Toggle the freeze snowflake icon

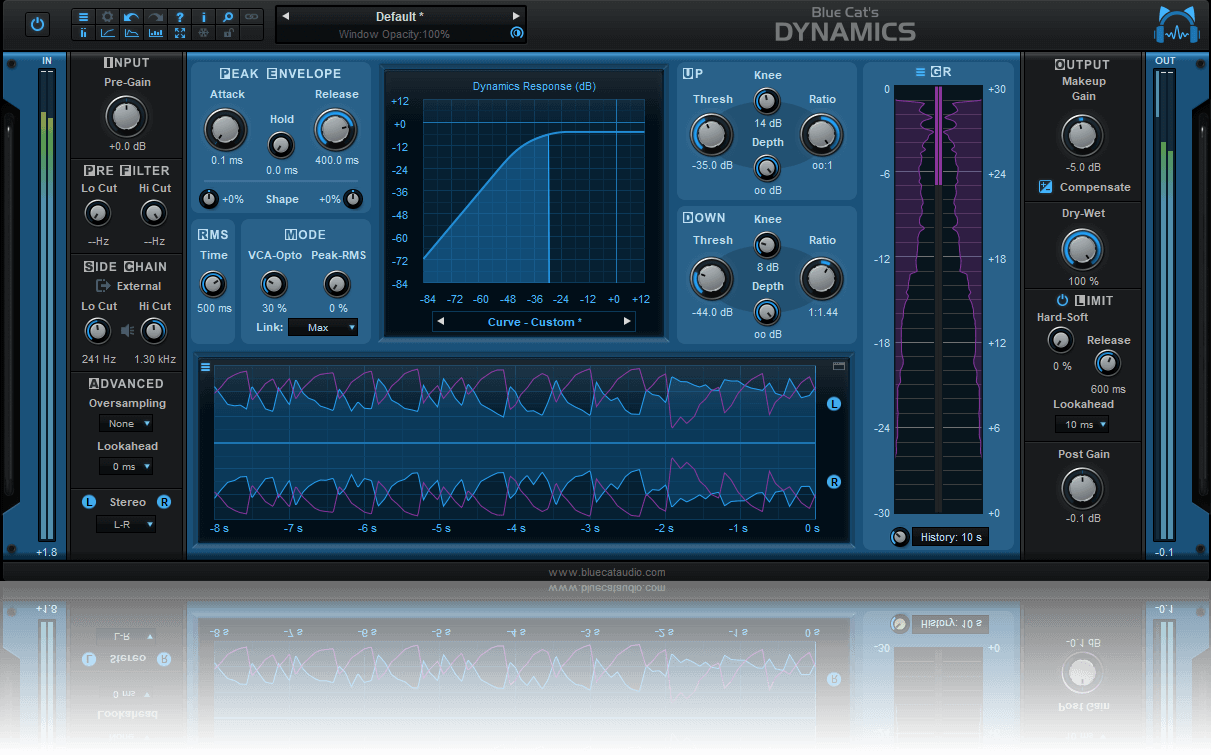(203, 33)
